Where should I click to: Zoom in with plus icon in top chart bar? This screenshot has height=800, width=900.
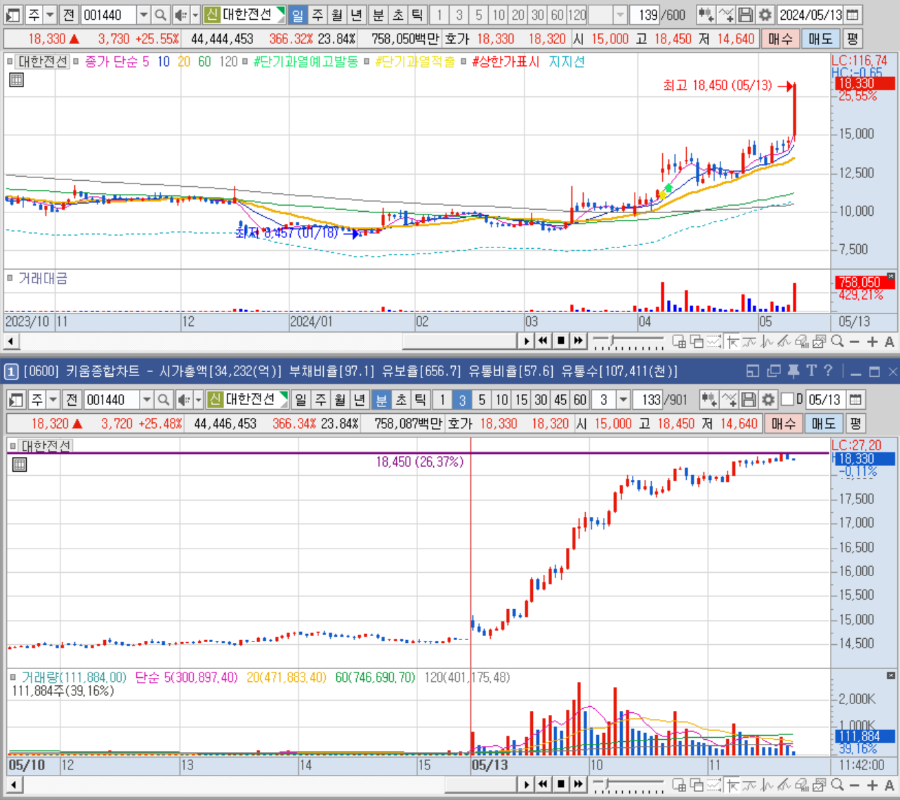[872, 341]
